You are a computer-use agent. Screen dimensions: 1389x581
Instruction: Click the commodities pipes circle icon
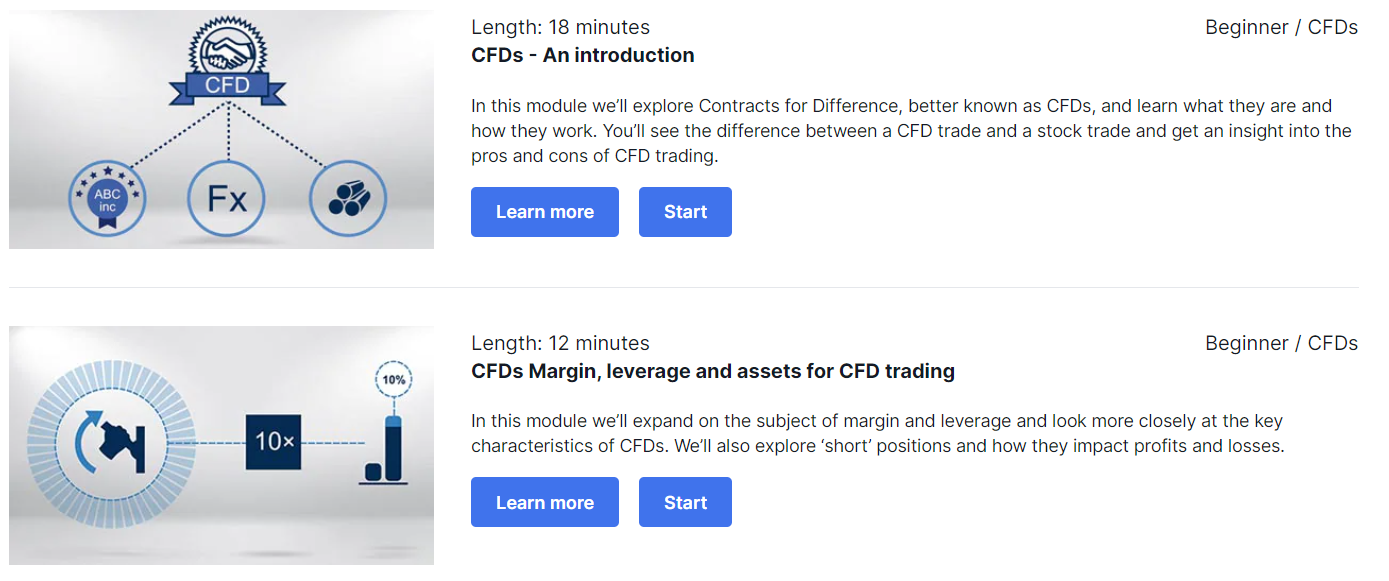coord(347,198)
